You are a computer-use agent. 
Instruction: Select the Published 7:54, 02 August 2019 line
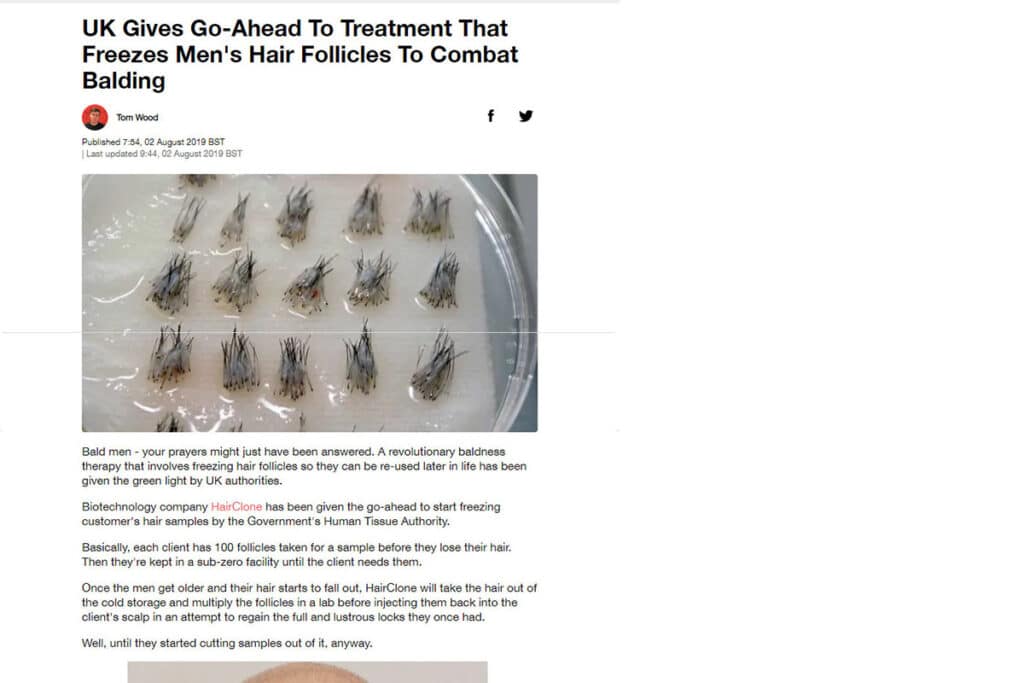coord(153,142)
